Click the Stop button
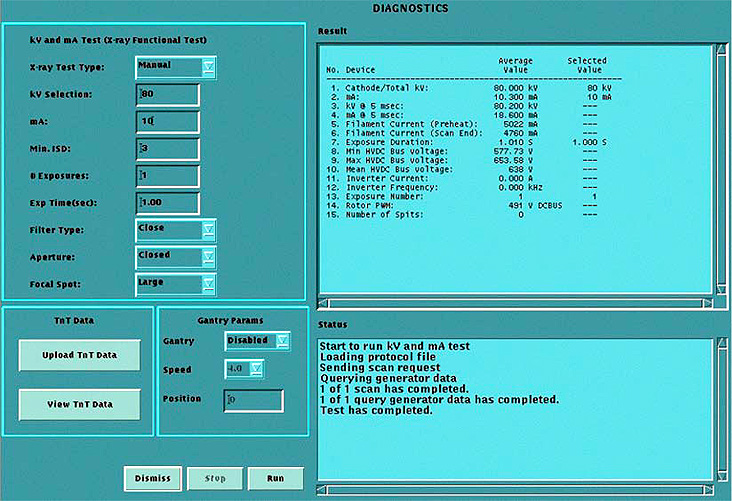Viewport: 732px width, 501px height. click(x=214, y=478)
